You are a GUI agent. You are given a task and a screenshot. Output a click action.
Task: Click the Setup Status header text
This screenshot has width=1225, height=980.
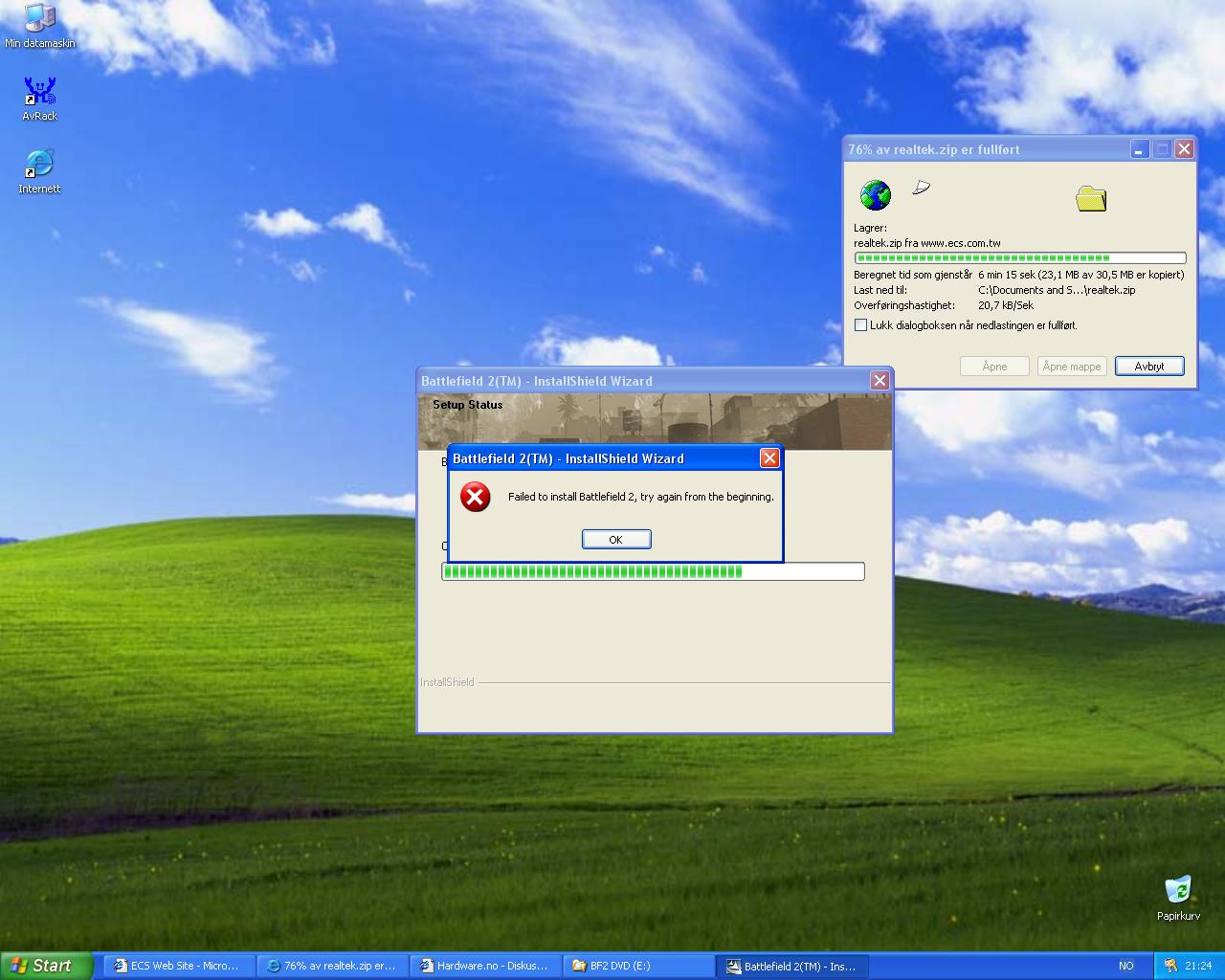[x=467, y=405]
